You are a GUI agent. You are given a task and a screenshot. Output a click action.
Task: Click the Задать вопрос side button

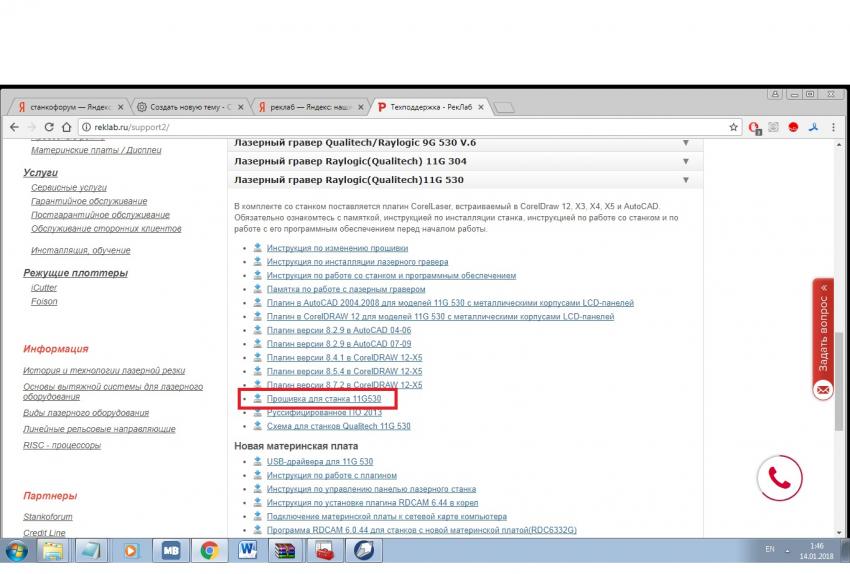(823, 330)
